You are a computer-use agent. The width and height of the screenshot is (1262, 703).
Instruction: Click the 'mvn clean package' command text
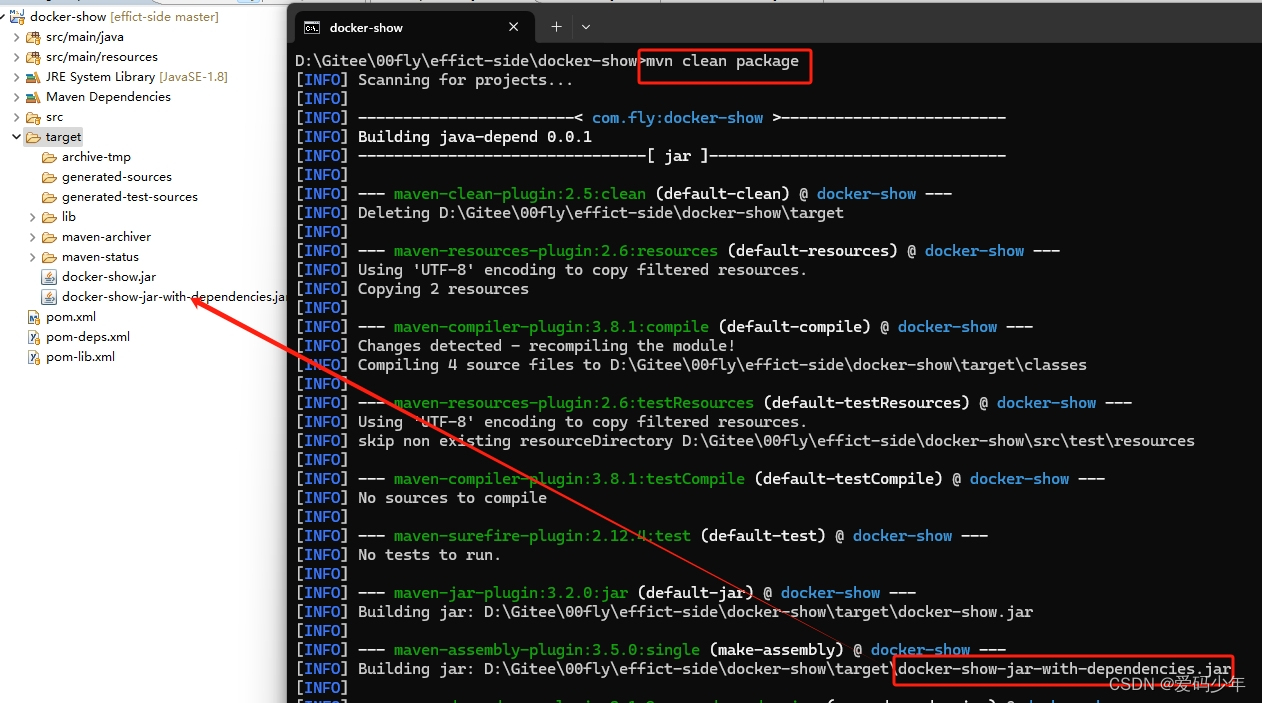(x=722, y=61)
